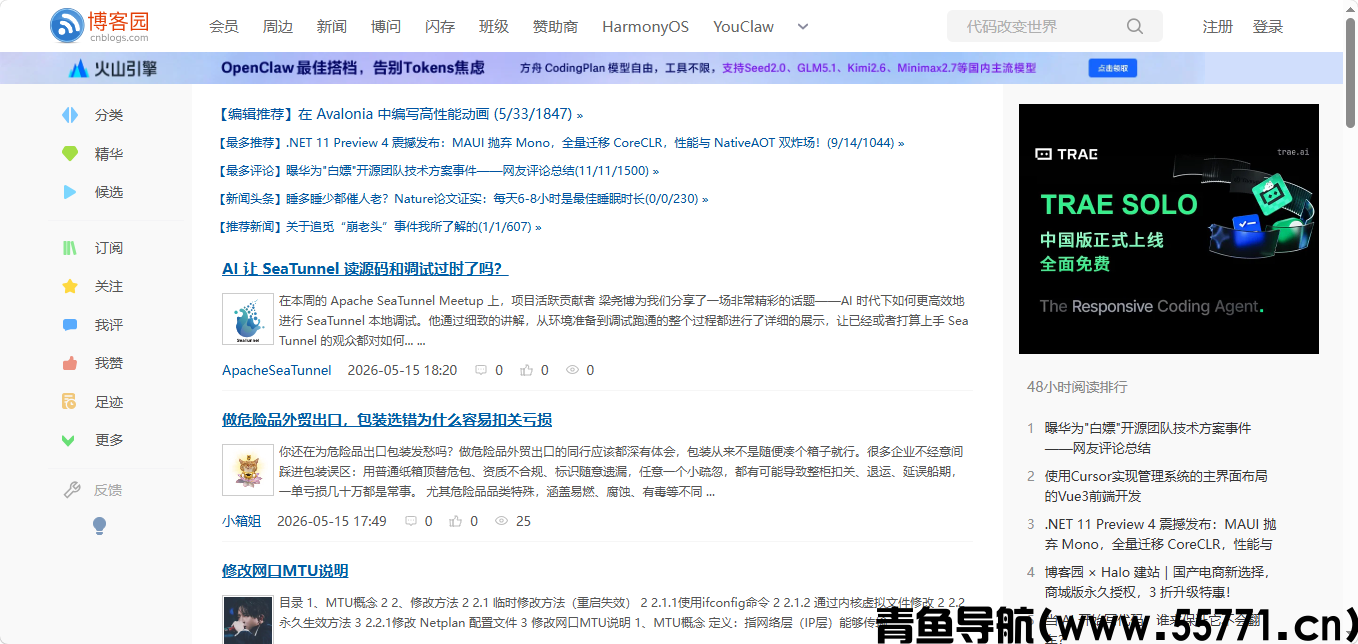Click 小箱姐 author avatar thumbnail
This screenshot has width=1358, height=644.
(248, 470)
